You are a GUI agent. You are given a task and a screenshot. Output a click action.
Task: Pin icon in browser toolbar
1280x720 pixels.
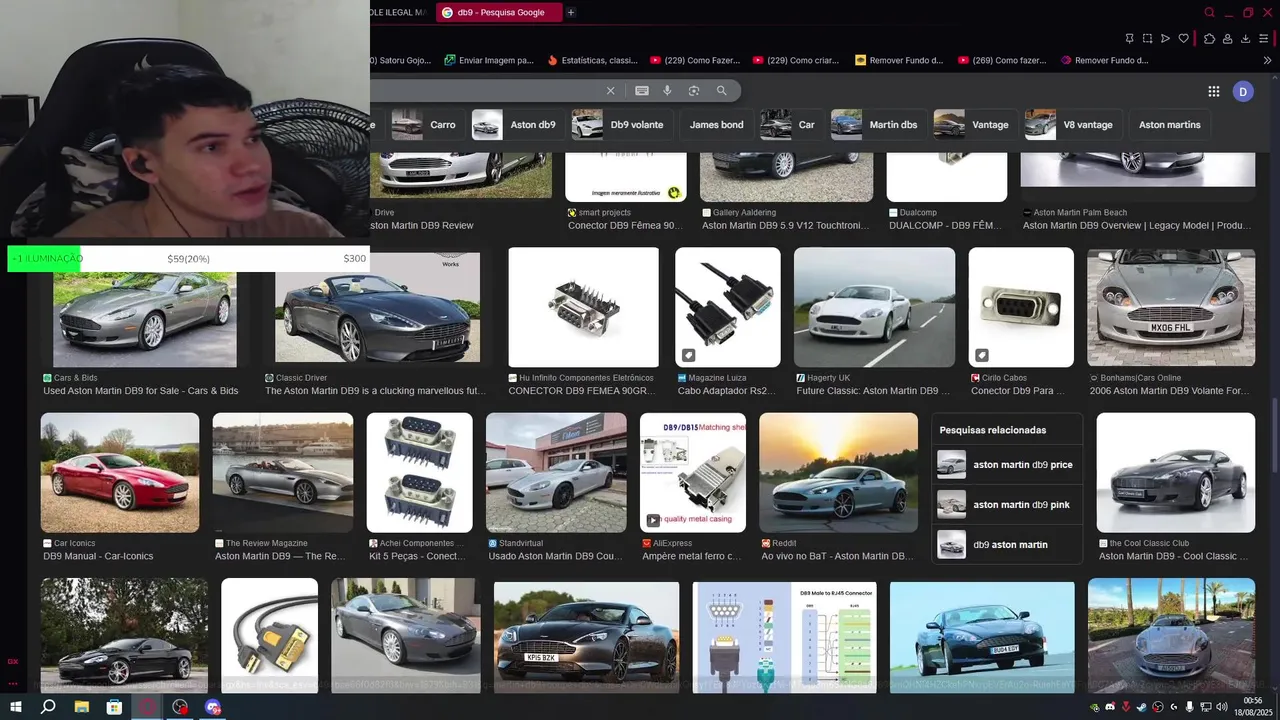click(x=1129, y=38)
